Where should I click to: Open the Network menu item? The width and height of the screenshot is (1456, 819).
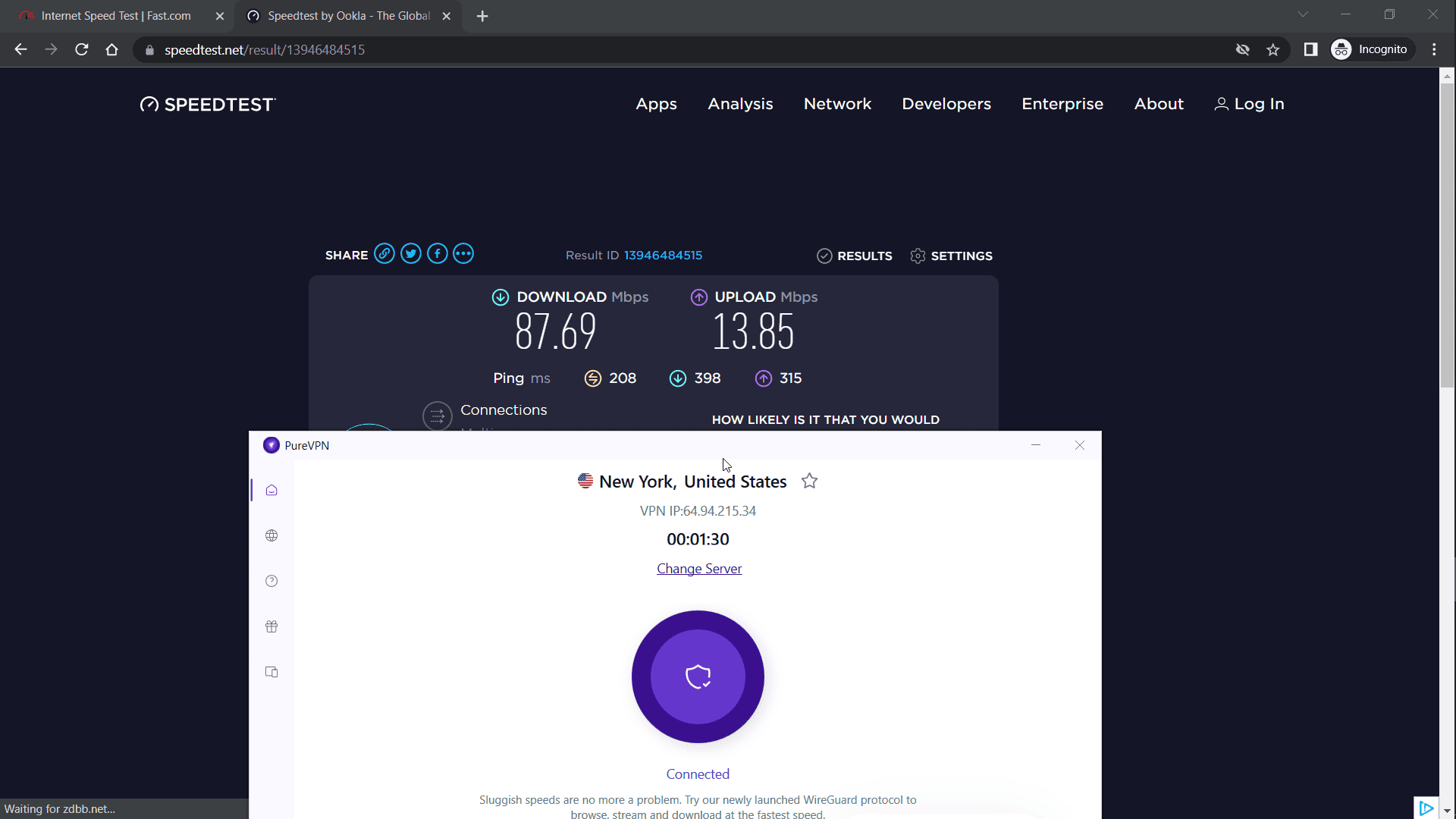837,104
